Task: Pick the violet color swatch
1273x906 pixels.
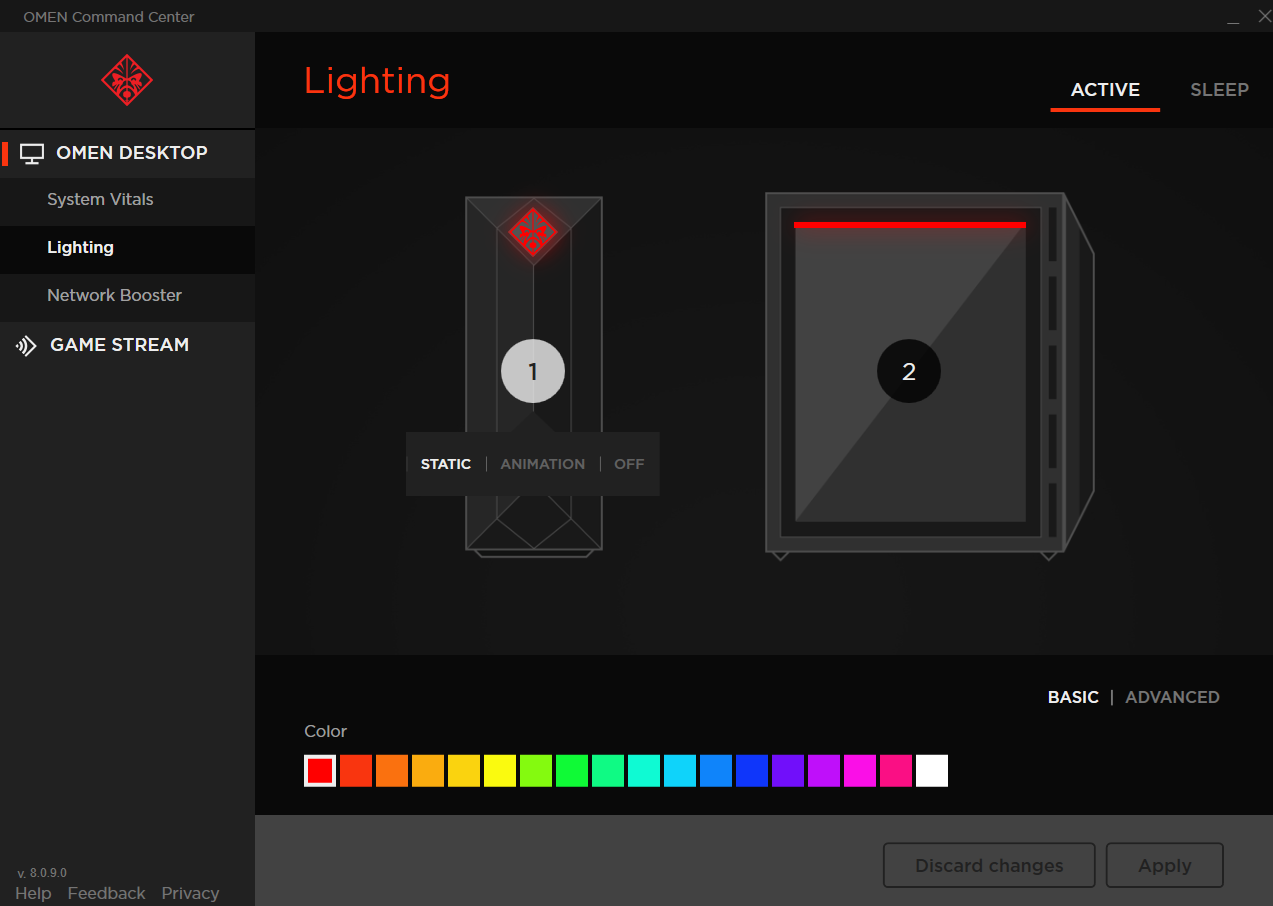Action: click(x=788, y=771)
